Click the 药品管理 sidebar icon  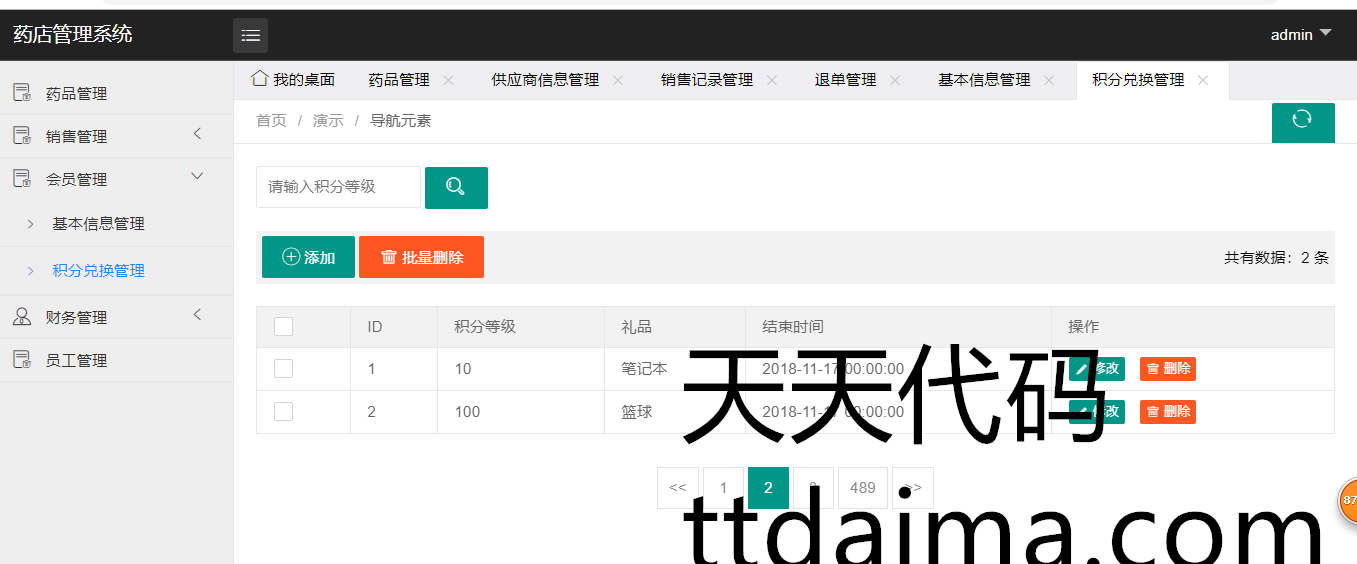22,93
